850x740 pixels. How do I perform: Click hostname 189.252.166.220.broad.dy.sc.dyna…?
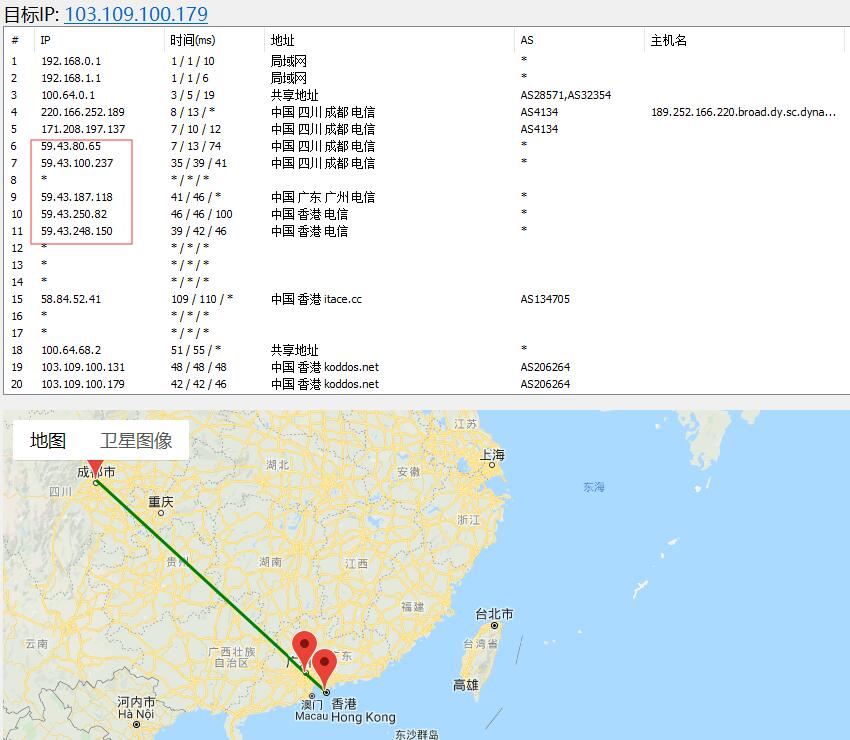point(743,112)
